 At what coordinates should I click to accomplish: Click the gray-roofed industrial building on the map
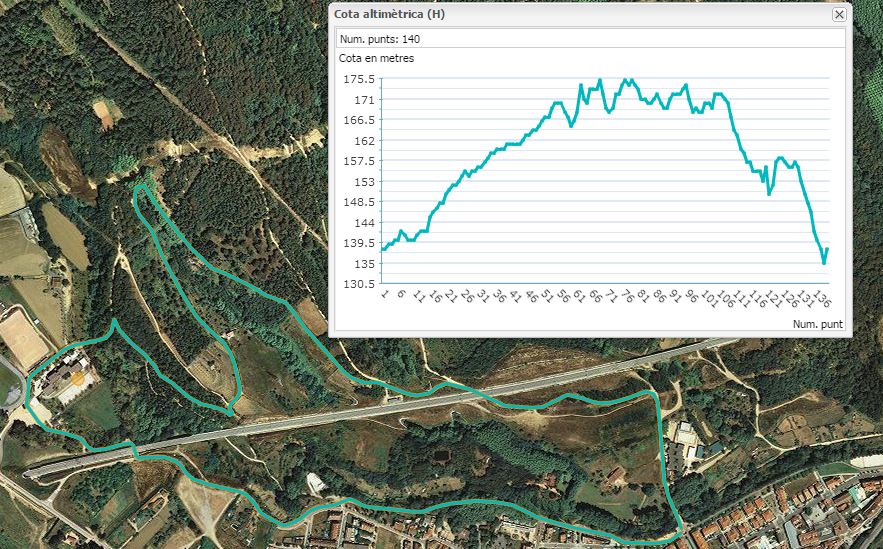click(687, 435)
